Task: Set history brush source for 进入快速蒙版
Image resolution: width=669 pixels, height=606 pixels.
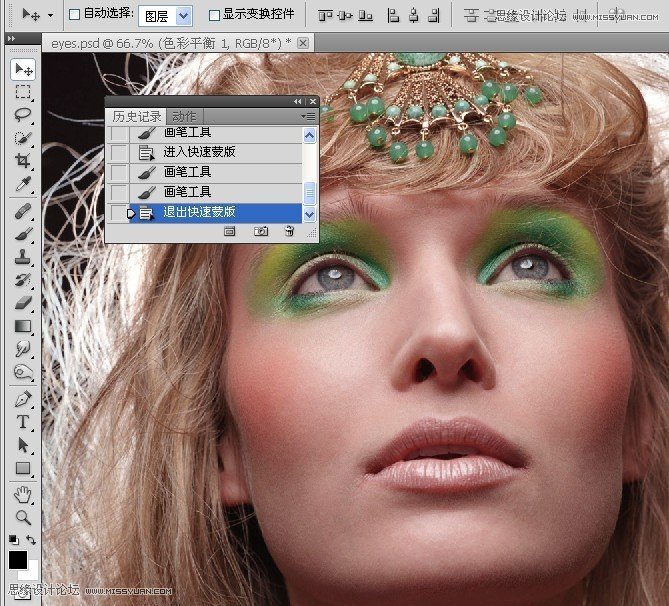Action: pyautogui.click(x=119, y=153)
